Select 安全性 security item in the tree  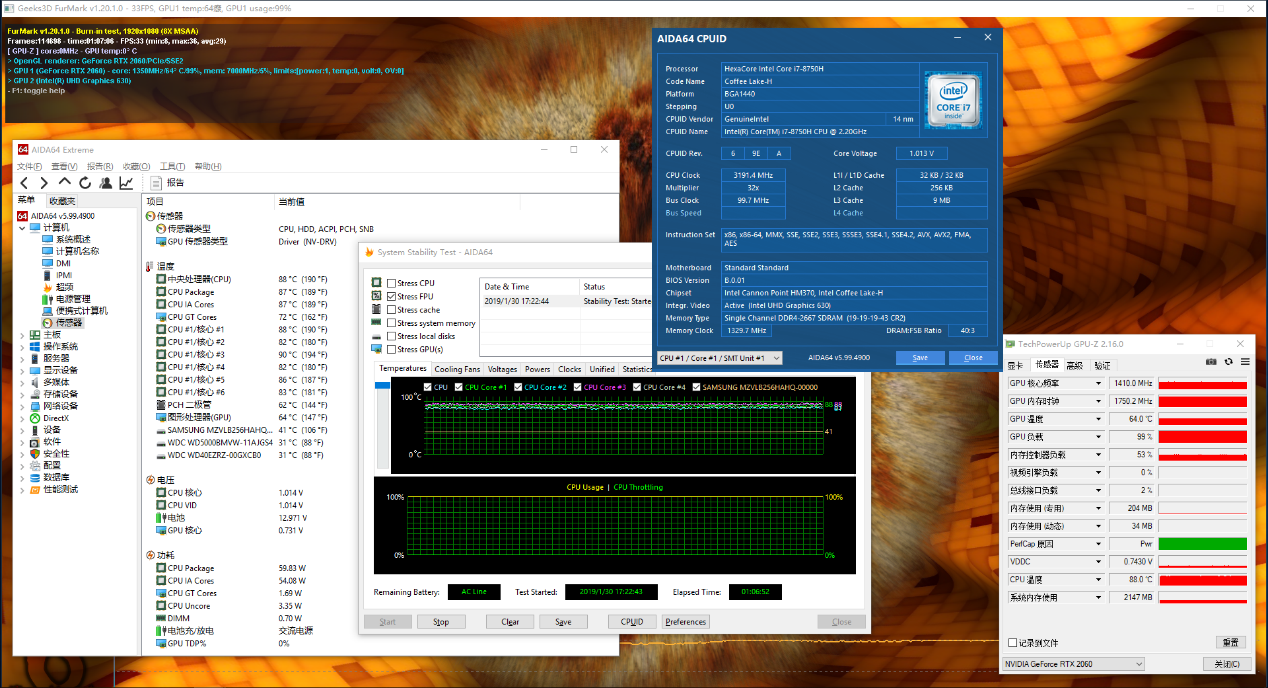point(56,453)
